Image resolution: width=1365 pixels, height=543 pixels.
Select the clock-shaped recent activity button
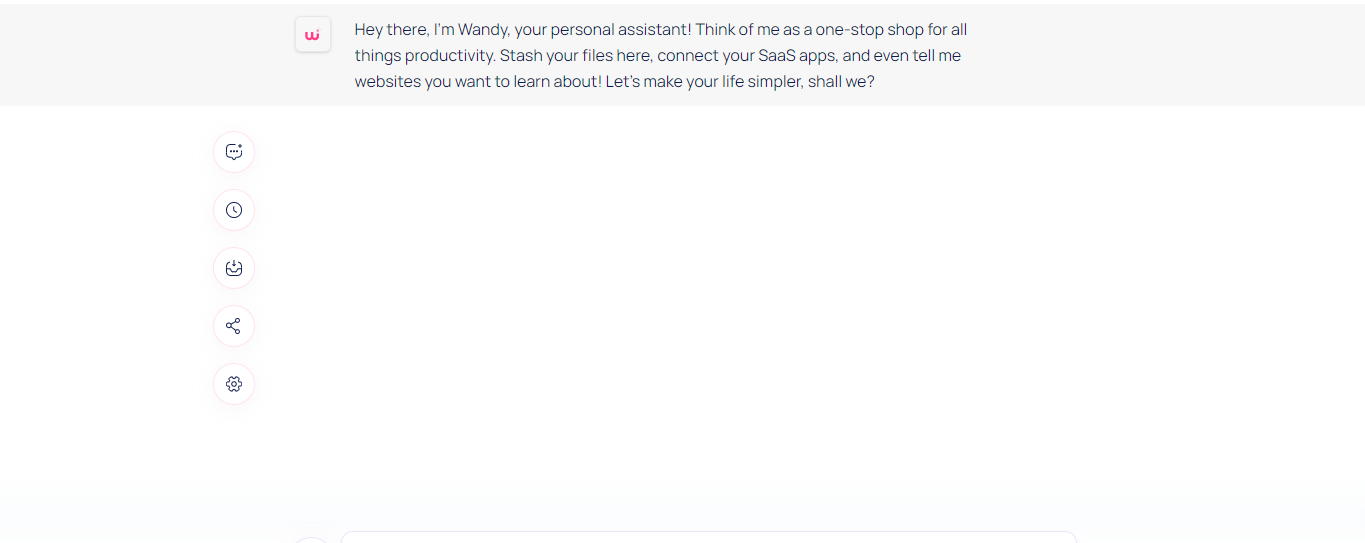234,210
